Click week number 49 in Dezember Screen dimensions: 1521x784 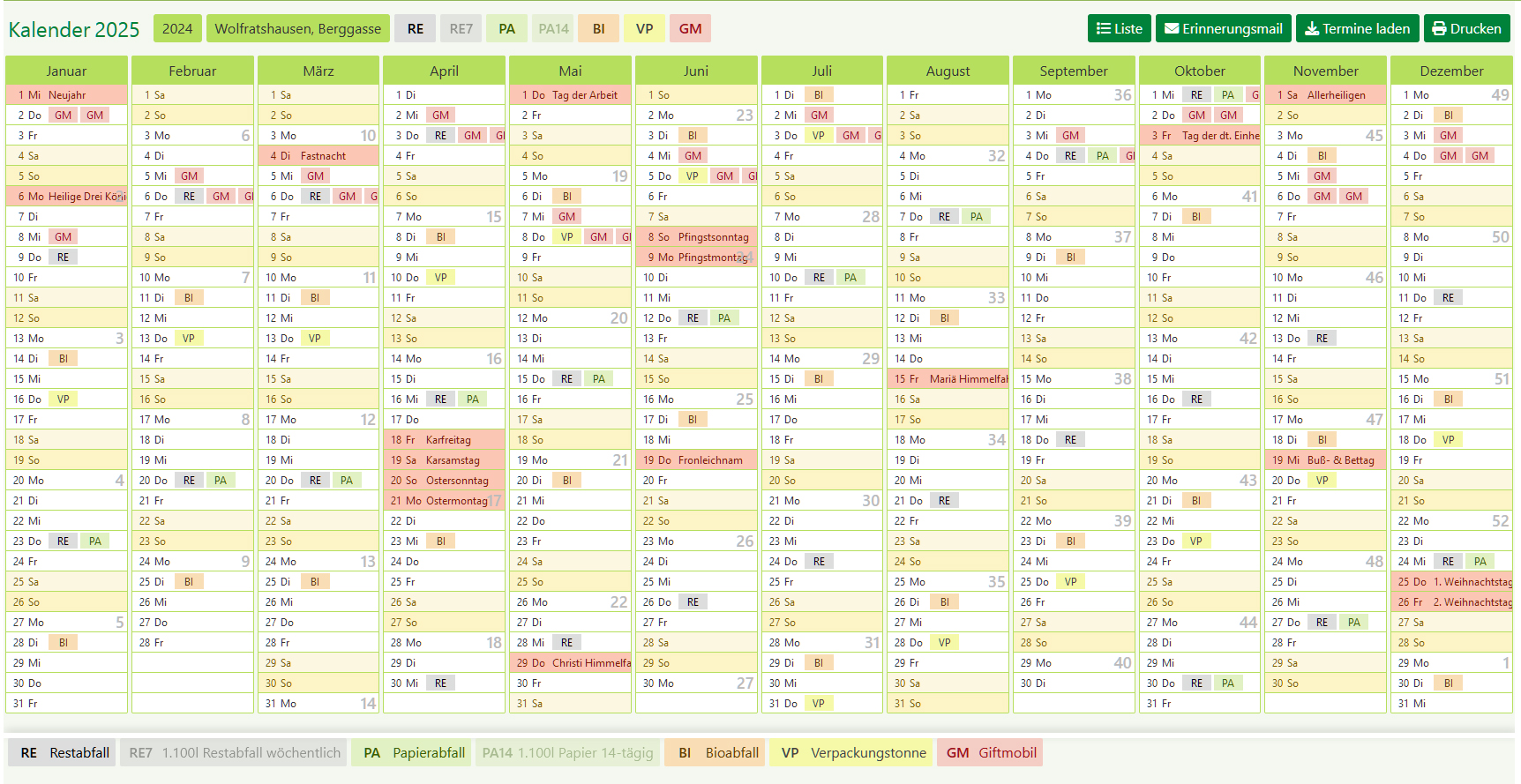pyautogui.click(x=1500, y=94)
